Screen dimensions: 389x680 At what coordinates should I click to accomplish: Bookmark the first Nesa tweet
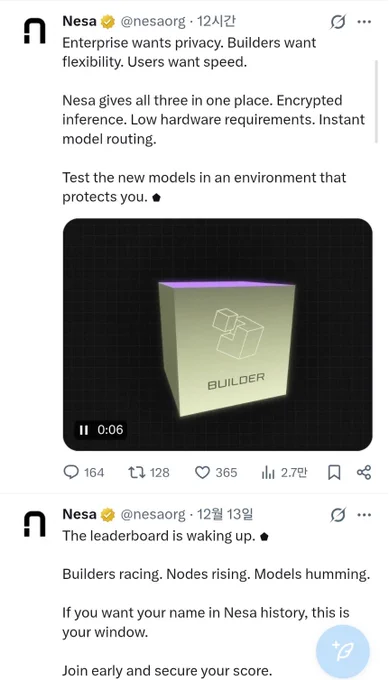point(333,472)
